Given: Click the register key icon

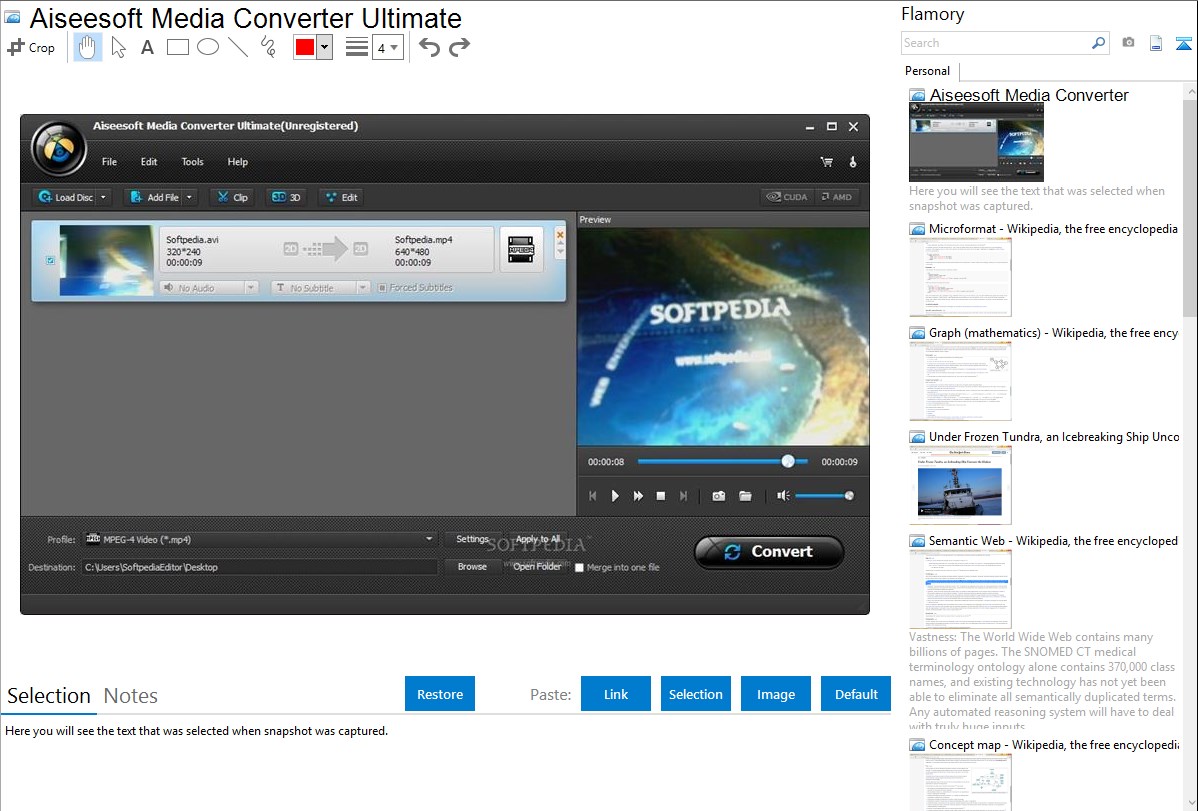Looking at the screenshot, I should click(853, 162).
